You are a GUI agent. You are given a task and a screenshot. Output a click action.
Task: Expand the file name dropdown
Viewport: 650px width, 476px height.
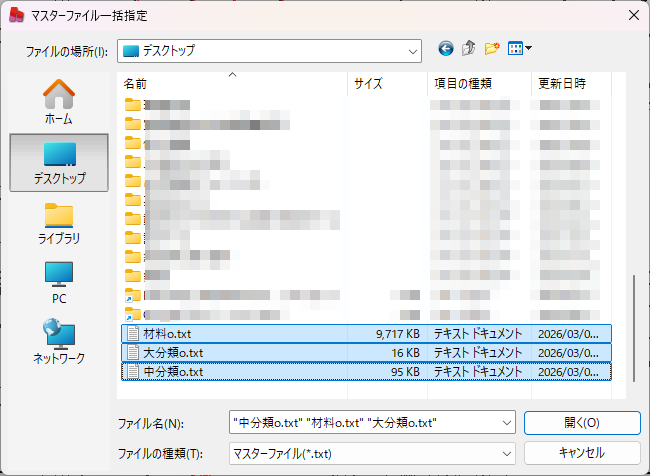(x=505, y=422)
